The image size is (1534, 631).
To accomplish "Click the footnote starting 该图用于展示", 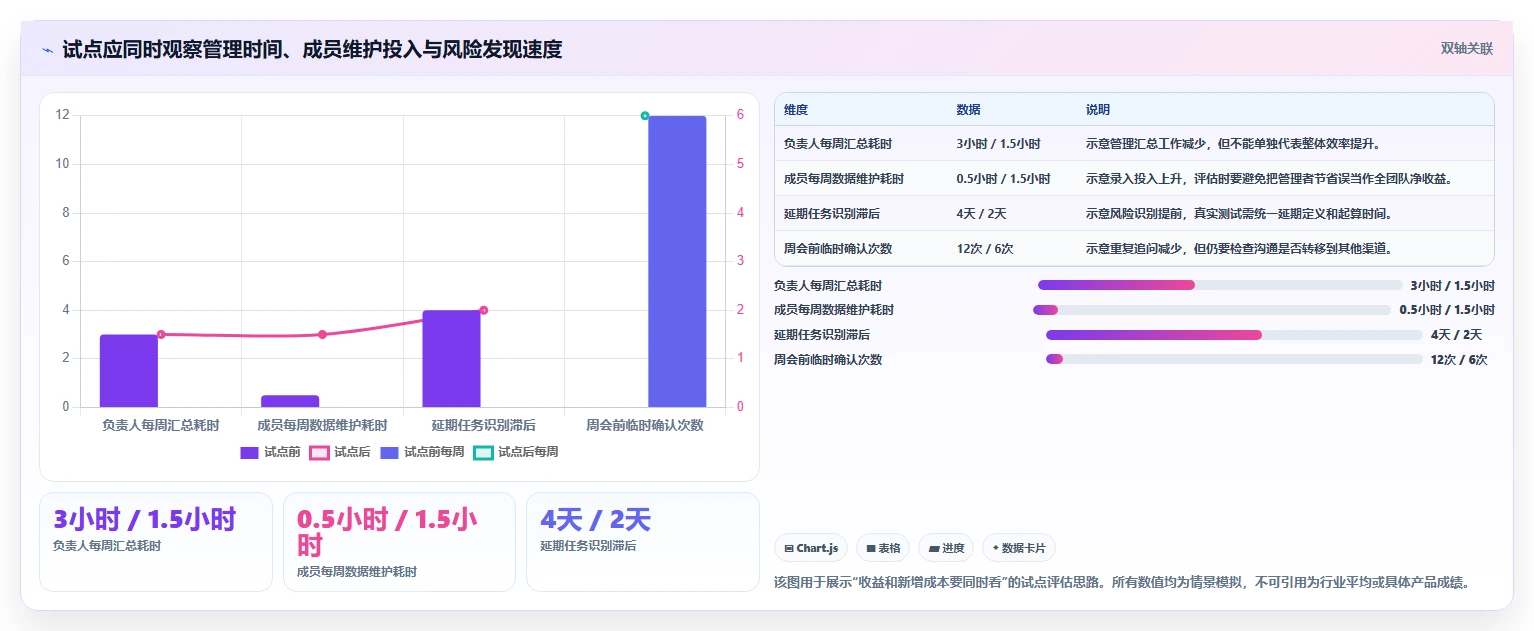I will pos(1122,582).
